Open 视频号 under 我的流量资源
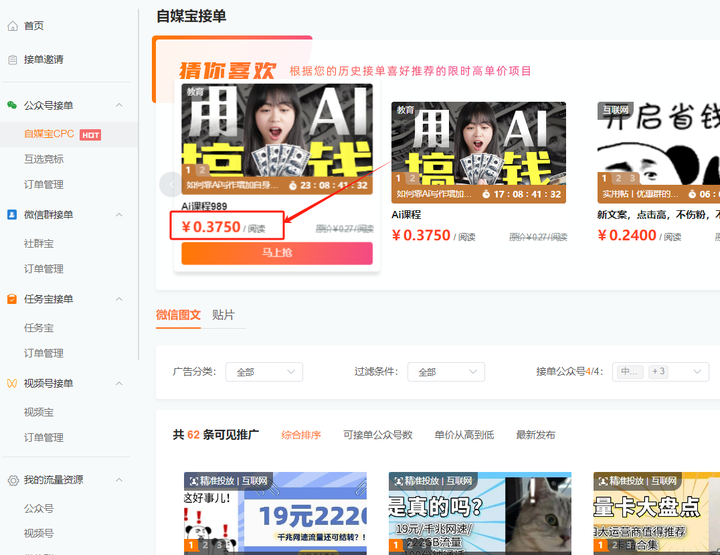 [x=39, y=533]
